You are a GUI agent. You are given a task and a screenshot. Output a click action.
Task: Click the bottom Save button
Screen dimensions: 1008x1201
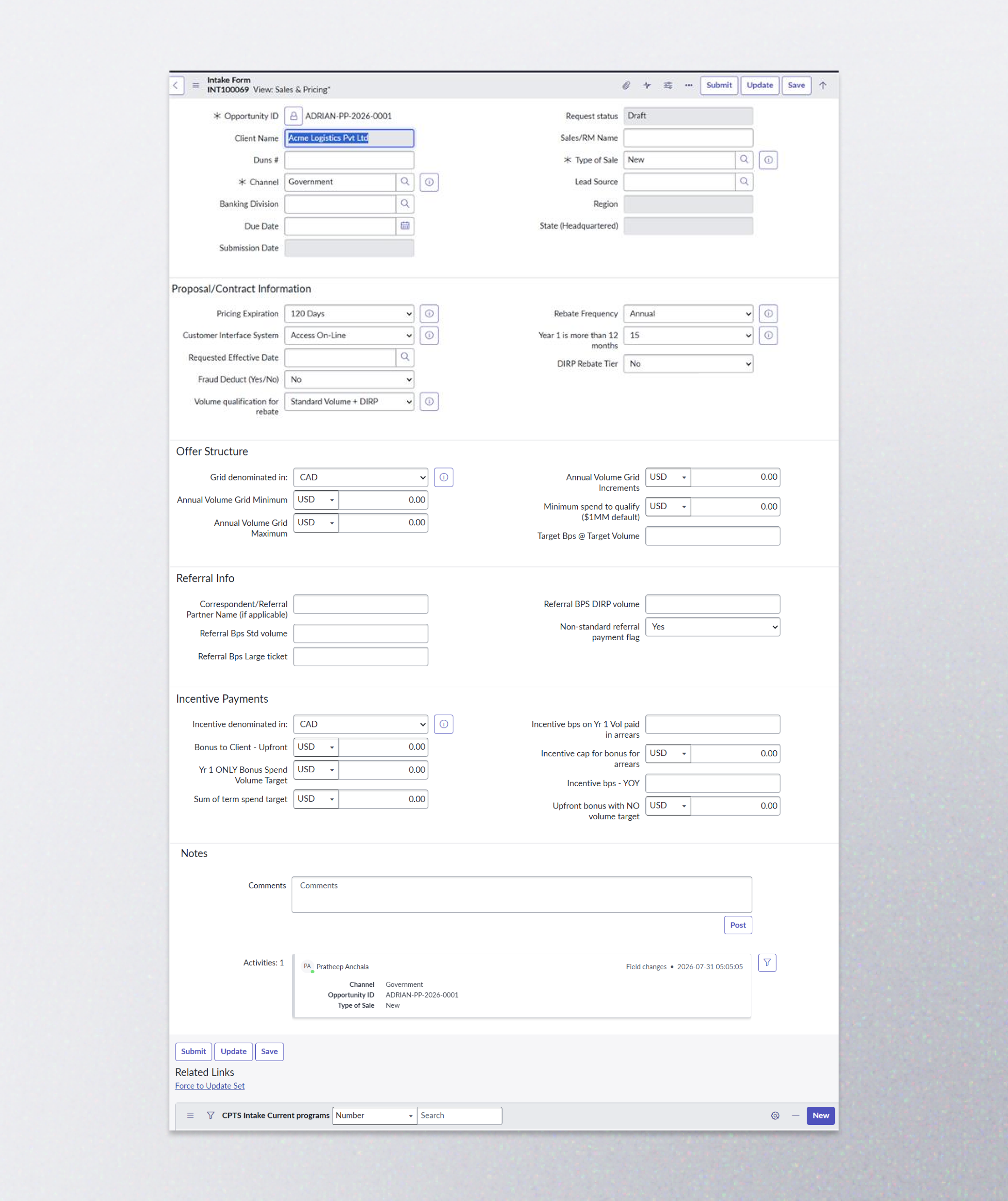click(x=269, y=1052)
